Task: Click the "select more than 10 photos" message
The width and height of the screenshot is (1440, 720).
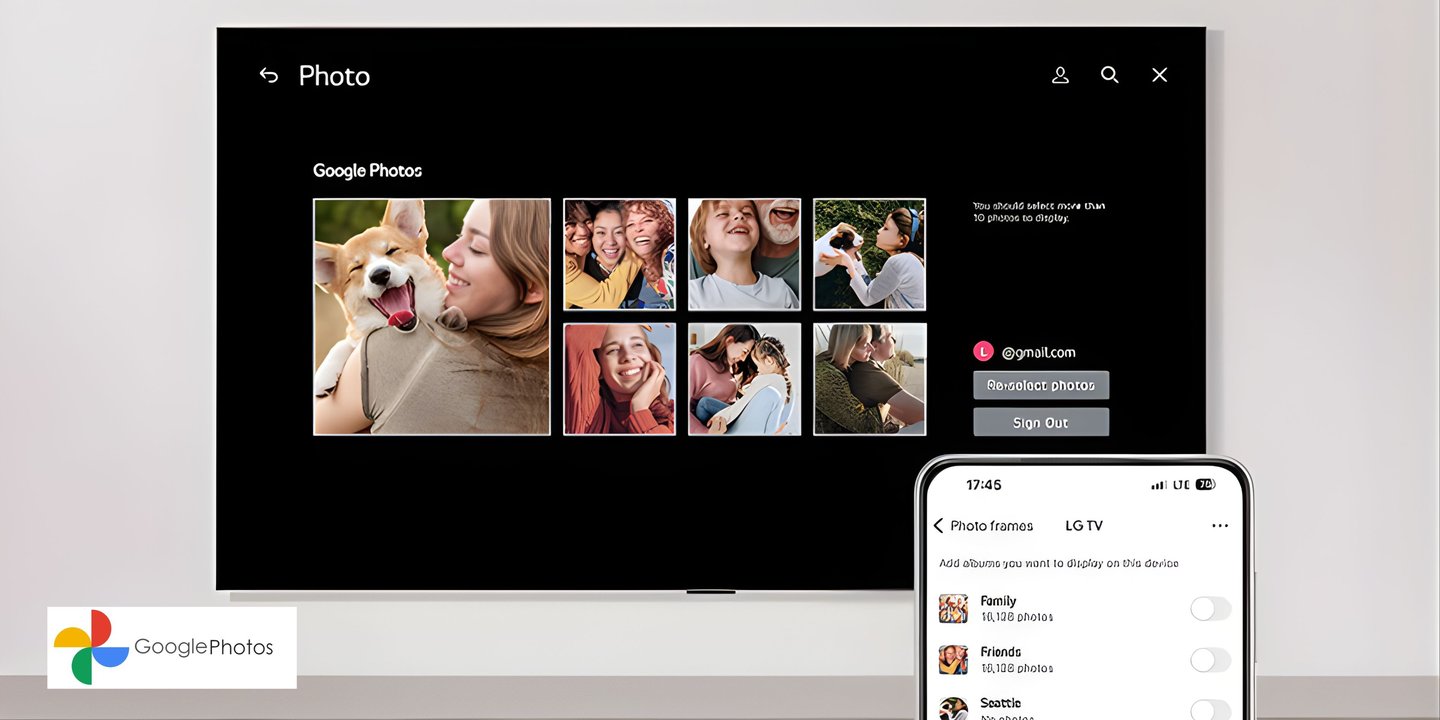Action: click(1039, 212)
